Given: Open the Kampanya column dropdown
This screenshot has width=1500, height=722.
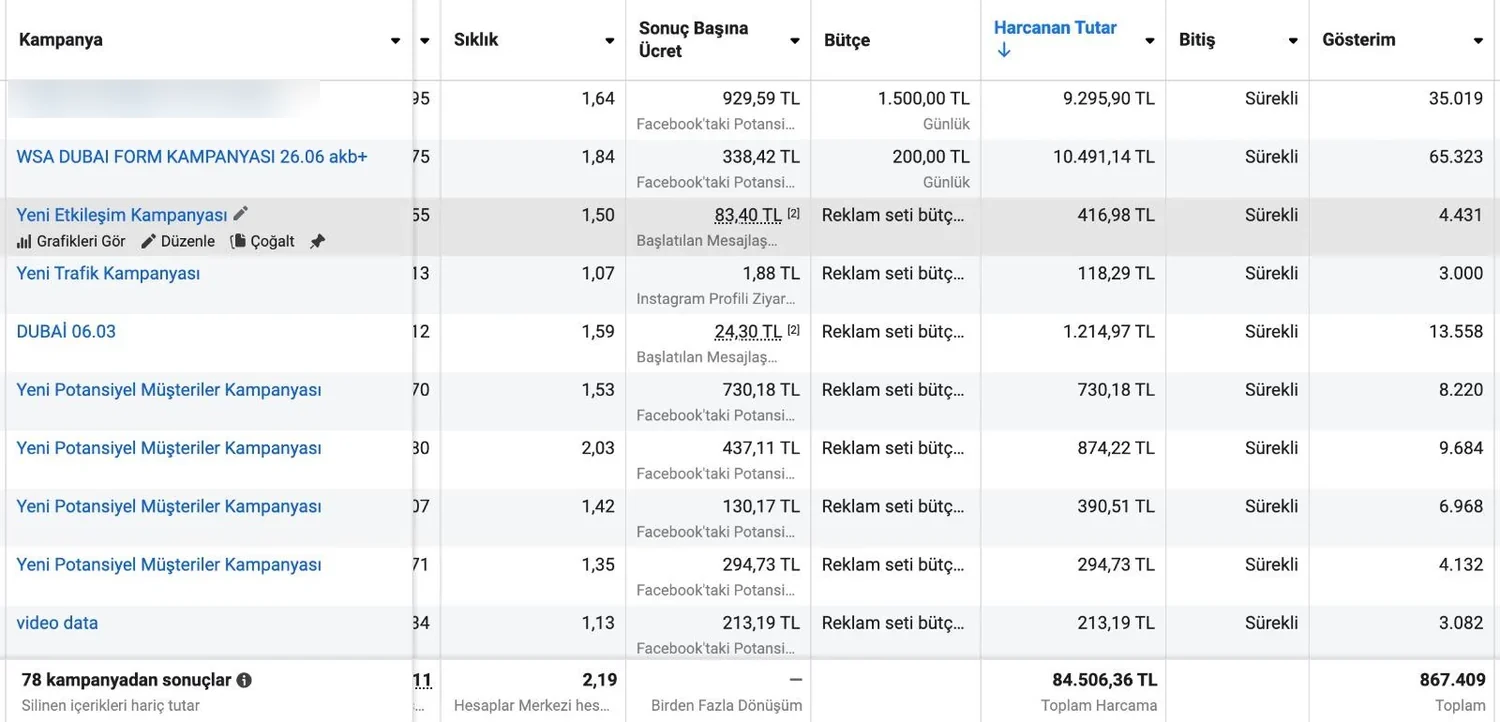Looking at the screenshot, I should pyautogui.click(x=396, y=41).
